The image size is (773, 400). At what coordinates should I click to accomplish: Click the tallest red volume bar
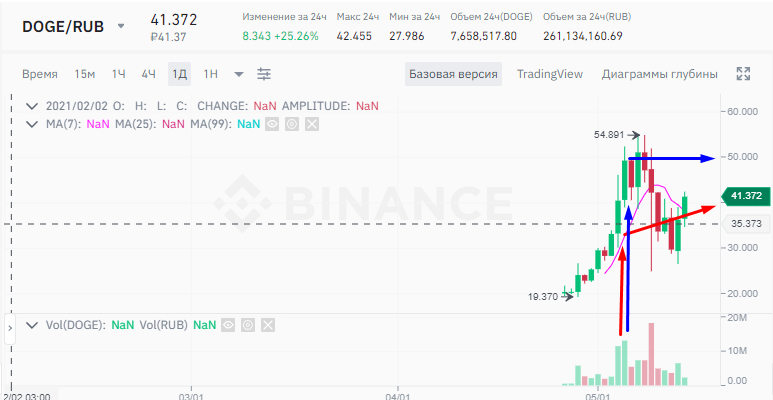651,354
